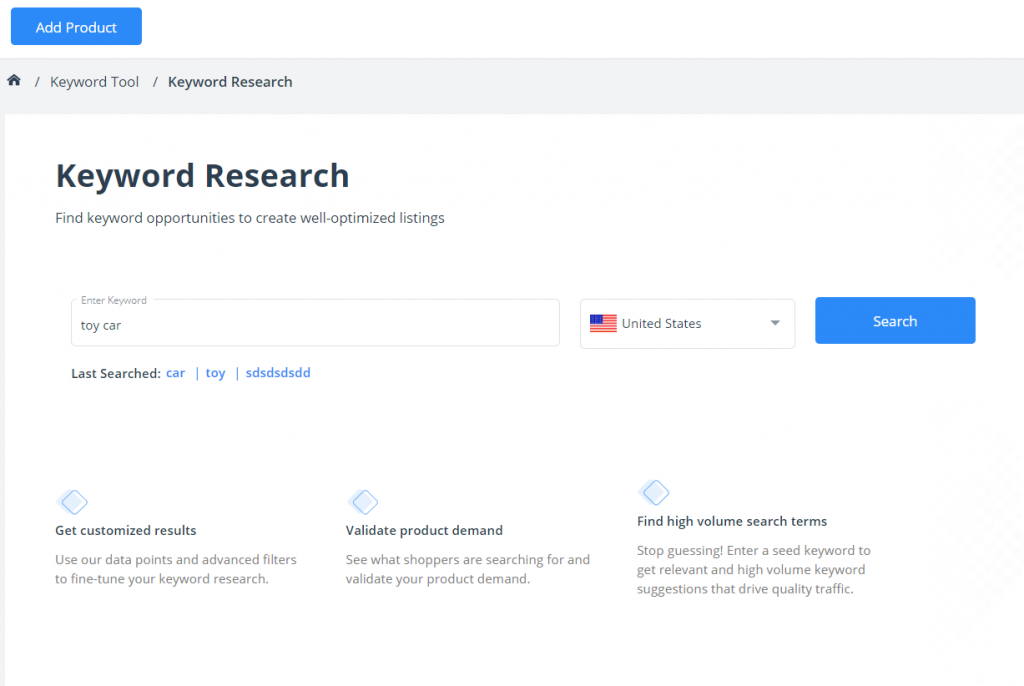The width and height of the screenshot is (1024, 686).
Task: Click the 'Get customized results' heading
Action: pos(125,531)
